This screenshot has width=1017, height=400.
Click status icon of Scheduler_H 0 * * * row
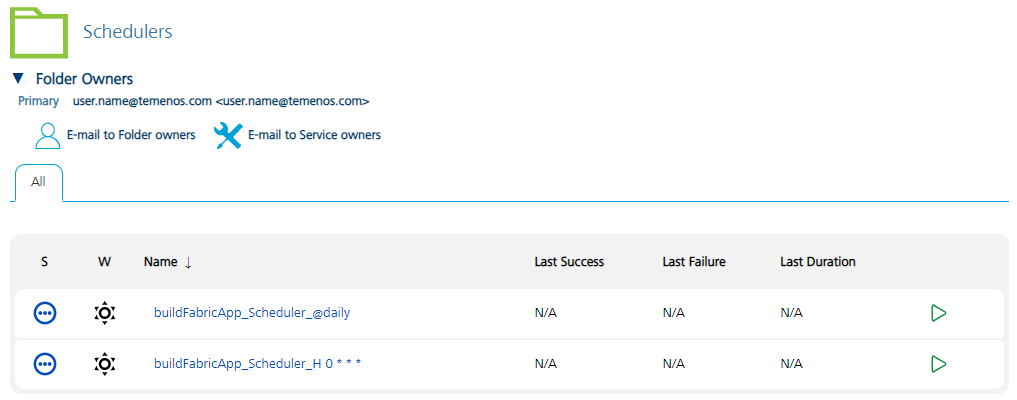[x=45, y=364]
